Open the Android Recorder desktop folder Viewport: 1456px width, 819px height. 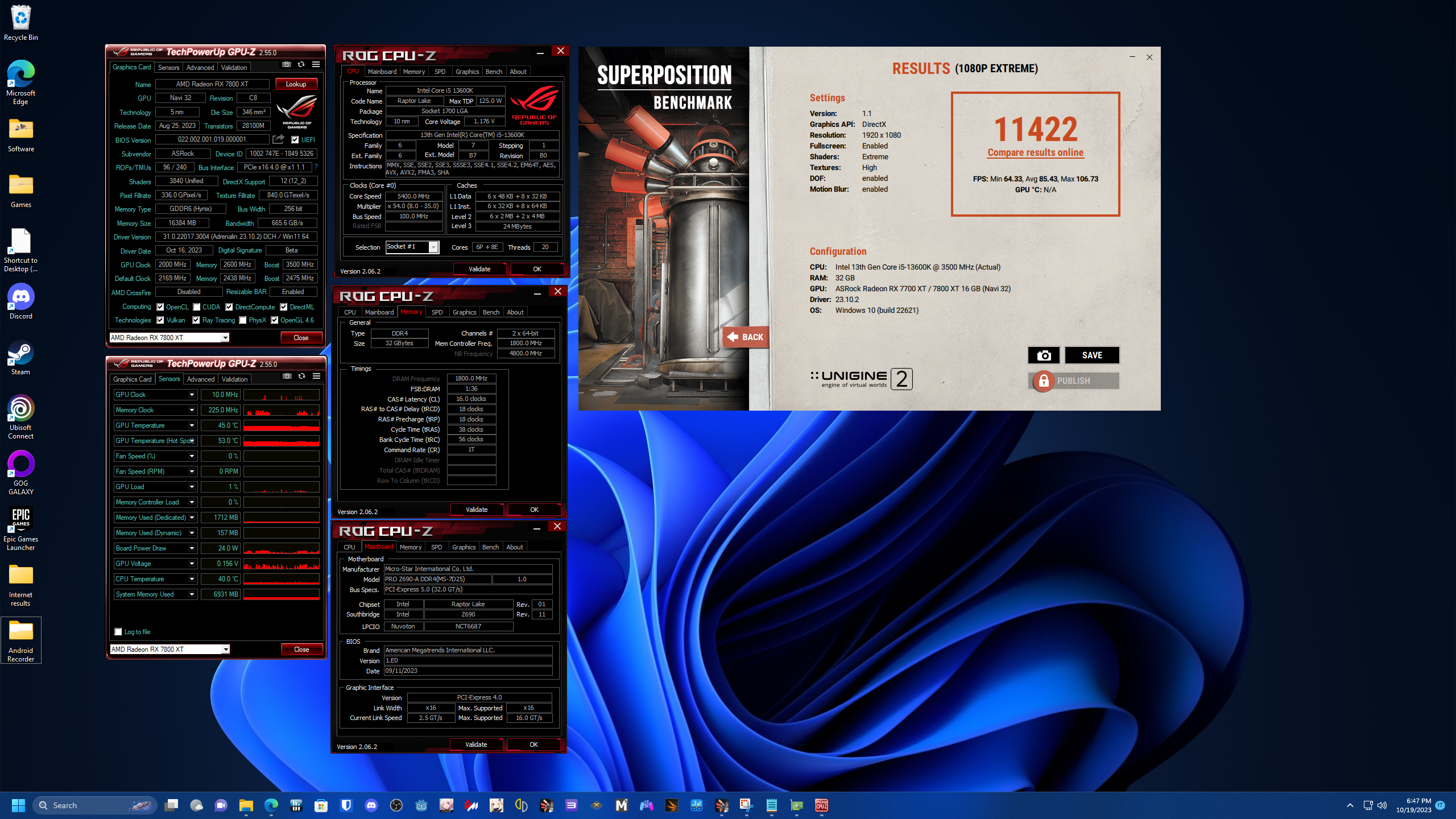pos(21,640)
